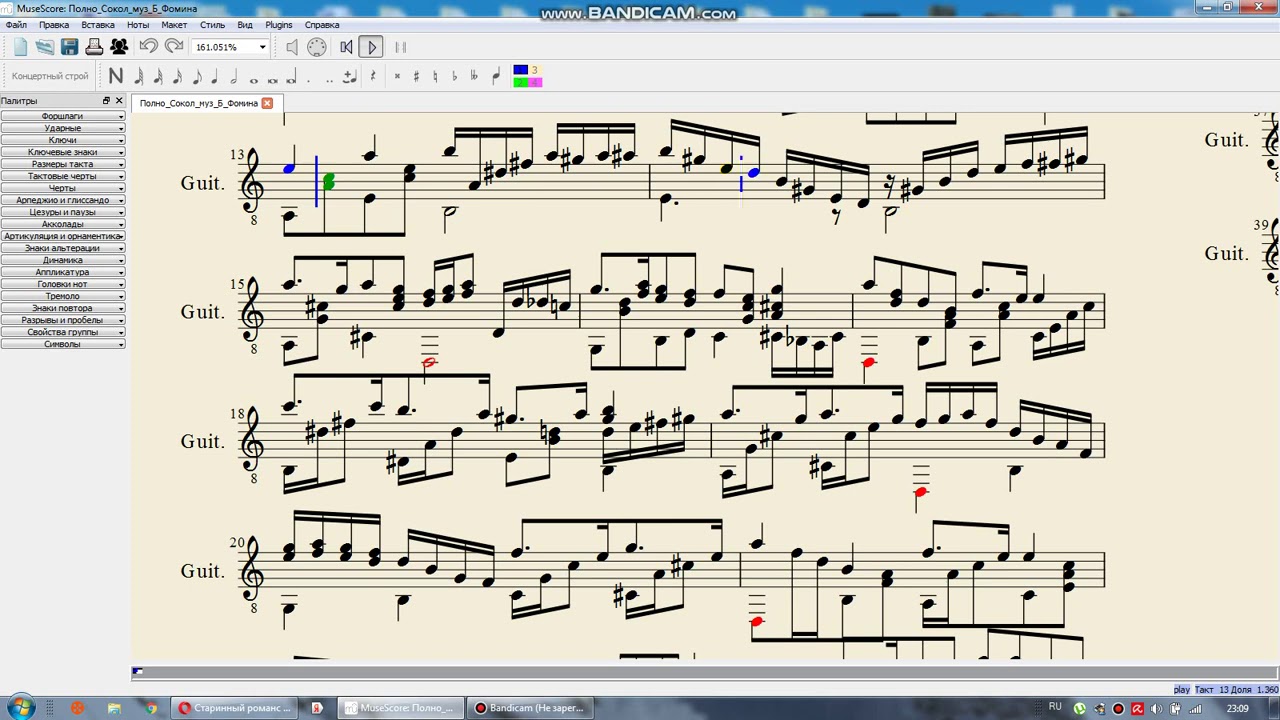
Task: Select the longa note duration
Action: point(291,77)
